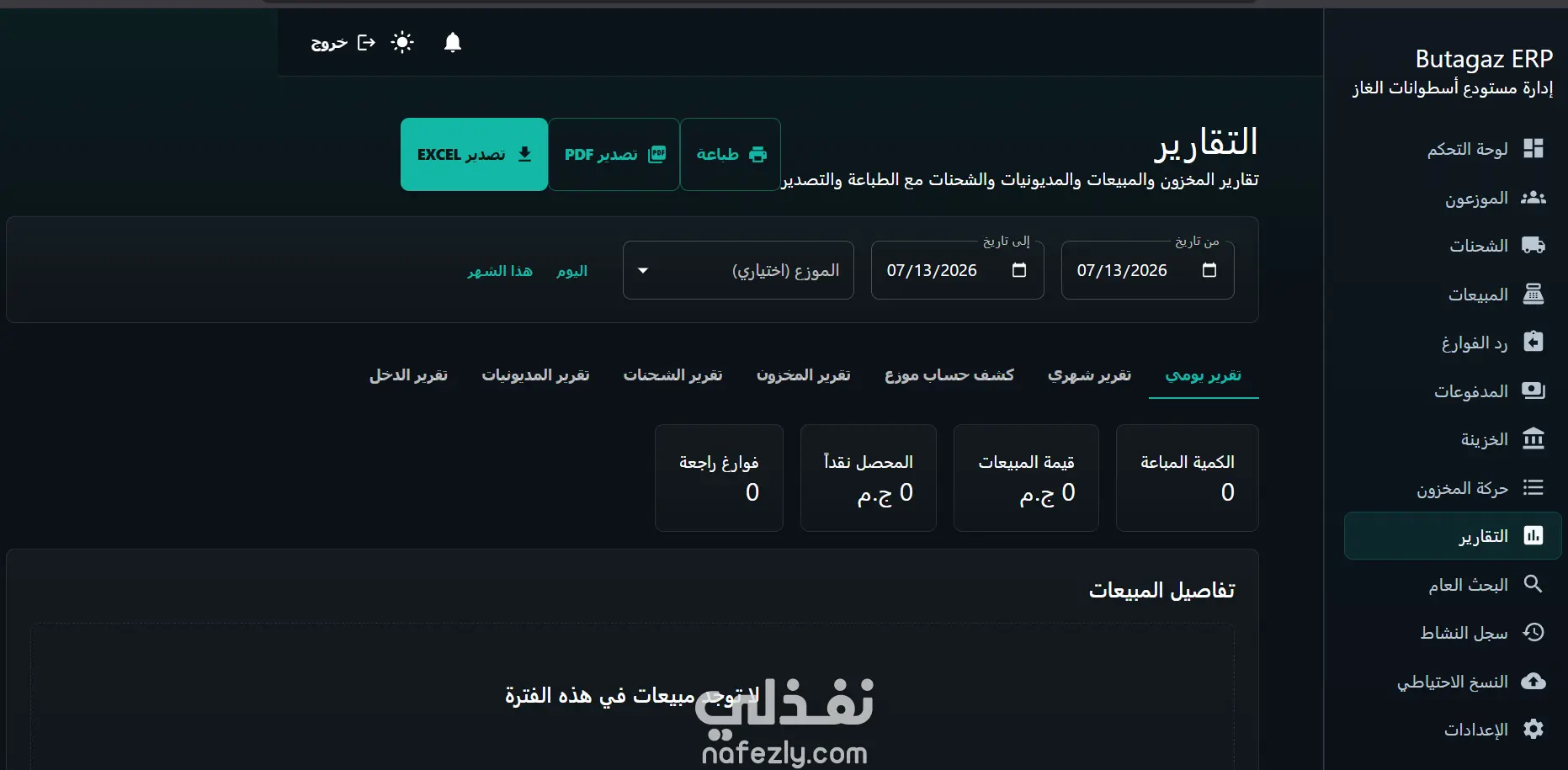The width and height of the screenshot is (1568, 770).
Task: Switch to تقرير المخزون tab
Action: click(x=804, y=375)
